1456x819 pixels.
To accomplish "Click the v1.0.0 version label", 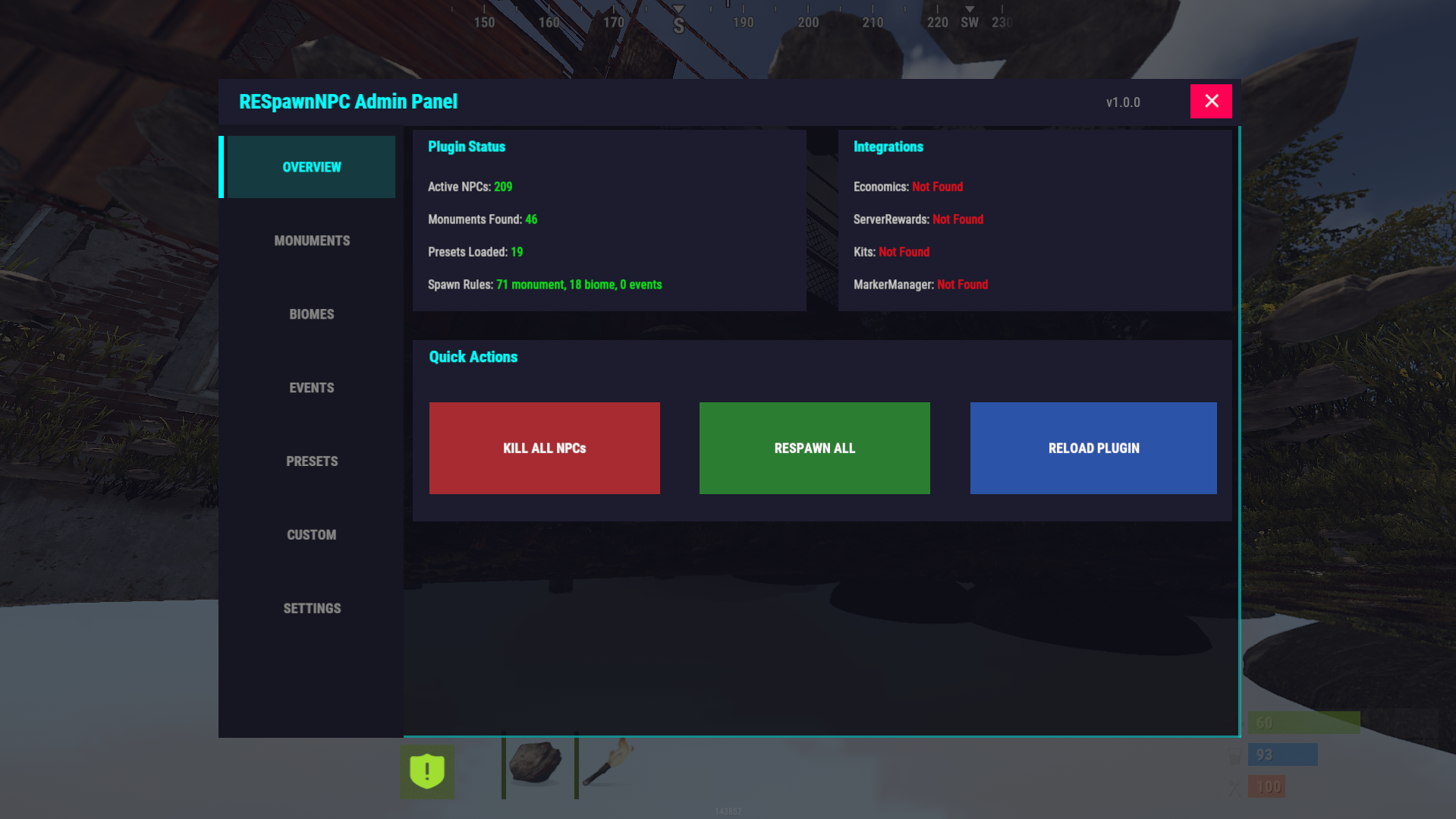I will (x=1122, y=102).
